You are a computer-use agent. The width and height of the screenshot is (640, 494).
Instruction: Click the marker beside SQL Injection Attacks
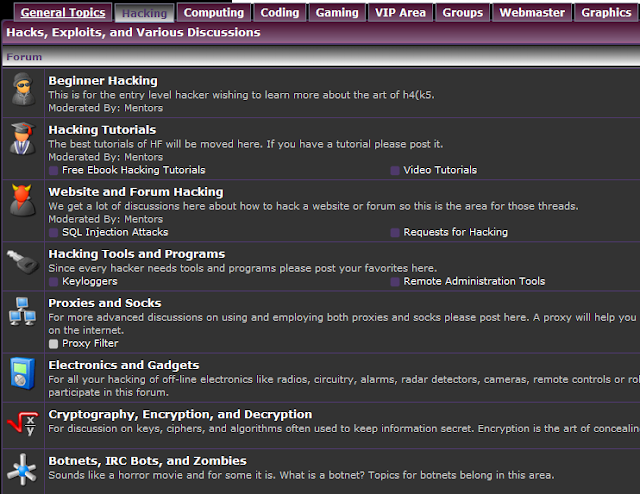(x=53, y=232)
